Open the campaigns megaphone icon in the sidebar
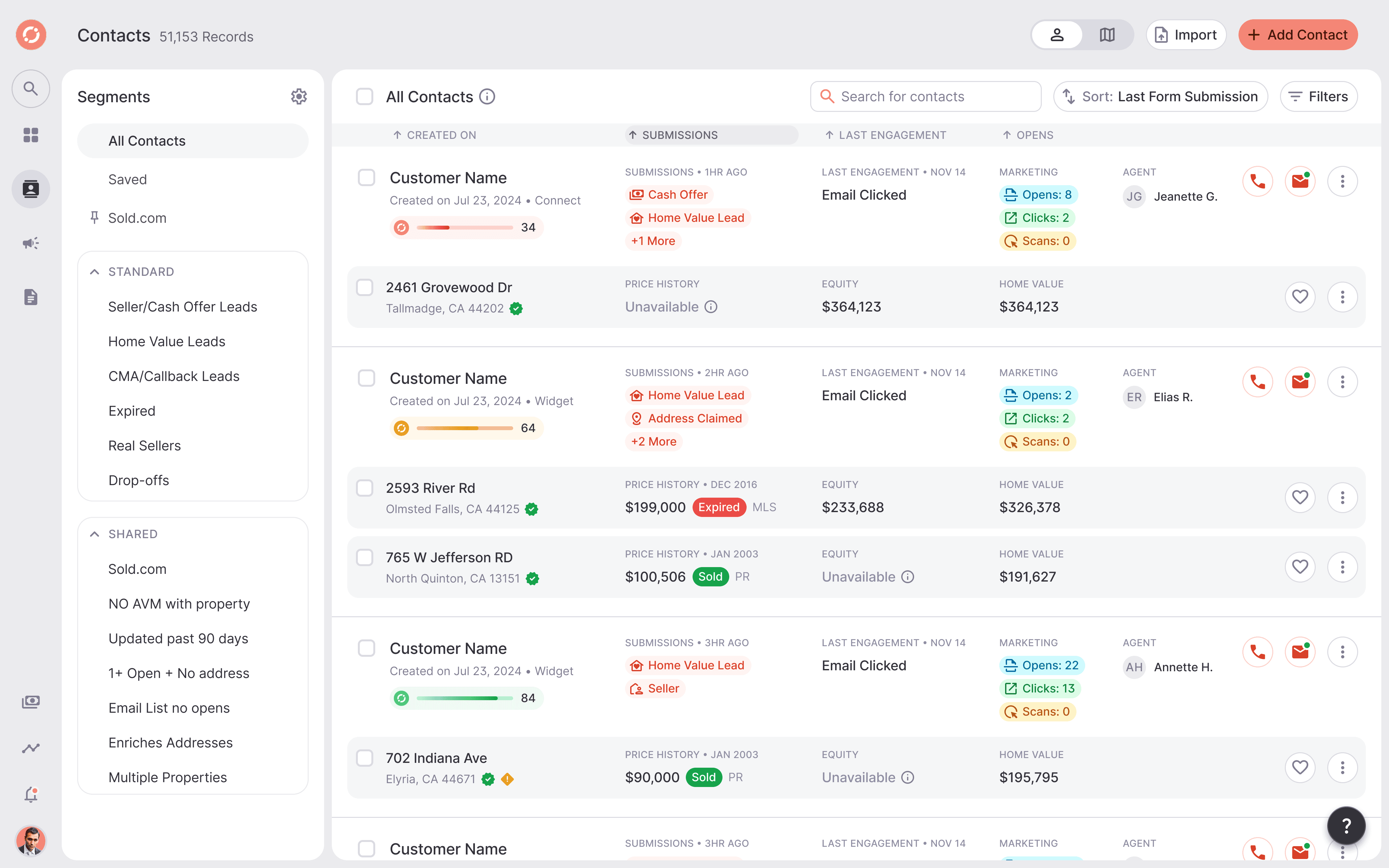This screenshot has height=868, width=1389. click(31, 243)
